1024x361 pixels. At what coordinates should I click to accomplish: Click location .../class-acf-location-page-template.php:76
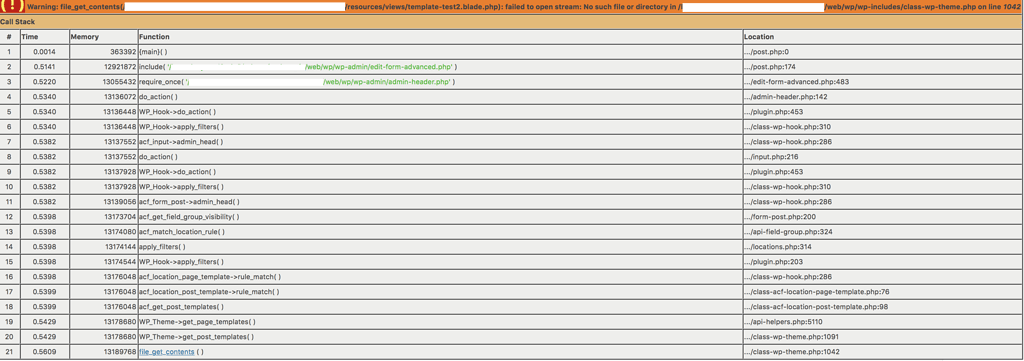pyautogui.click(x=817, y=292)
